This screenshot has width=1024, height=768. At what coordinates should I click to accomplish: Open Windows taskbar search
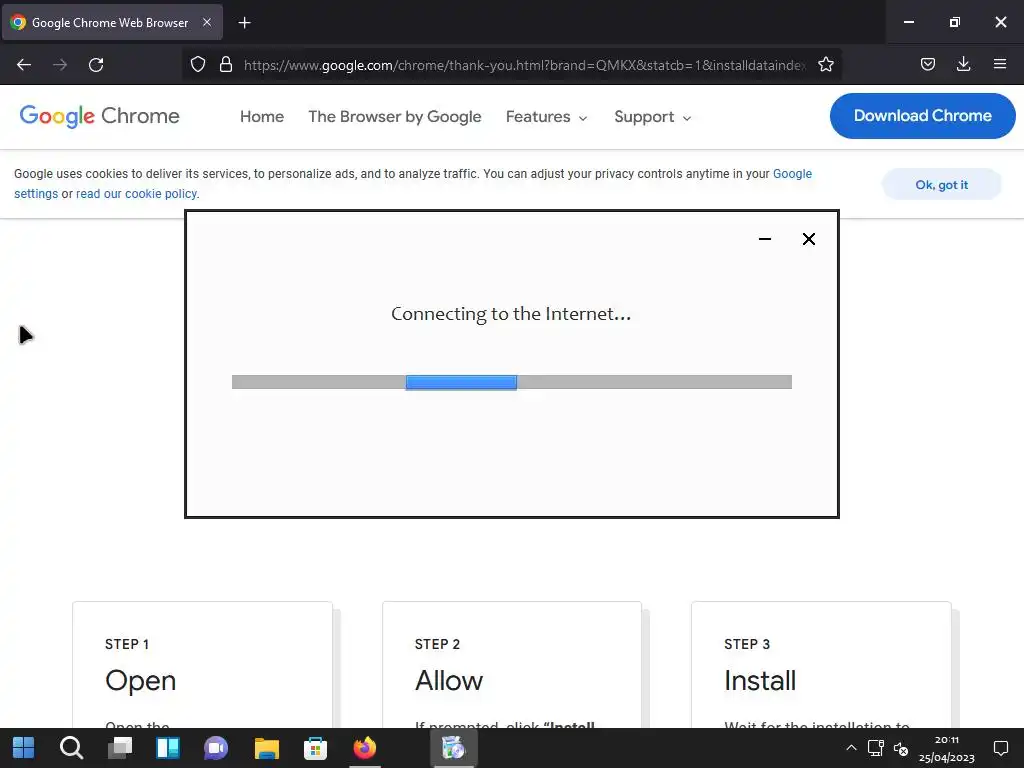tap(71, 748)
